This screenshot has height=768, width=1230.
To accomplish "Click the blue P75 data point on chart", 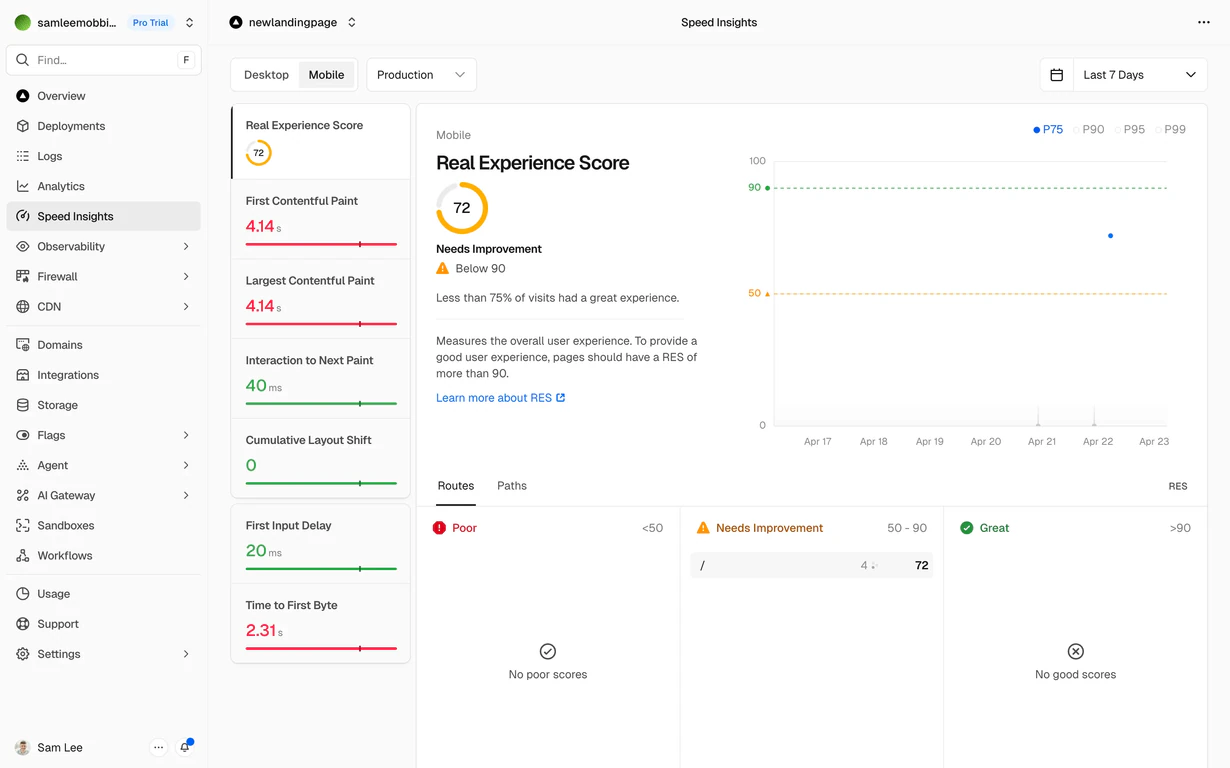I will coord(1110,236).
